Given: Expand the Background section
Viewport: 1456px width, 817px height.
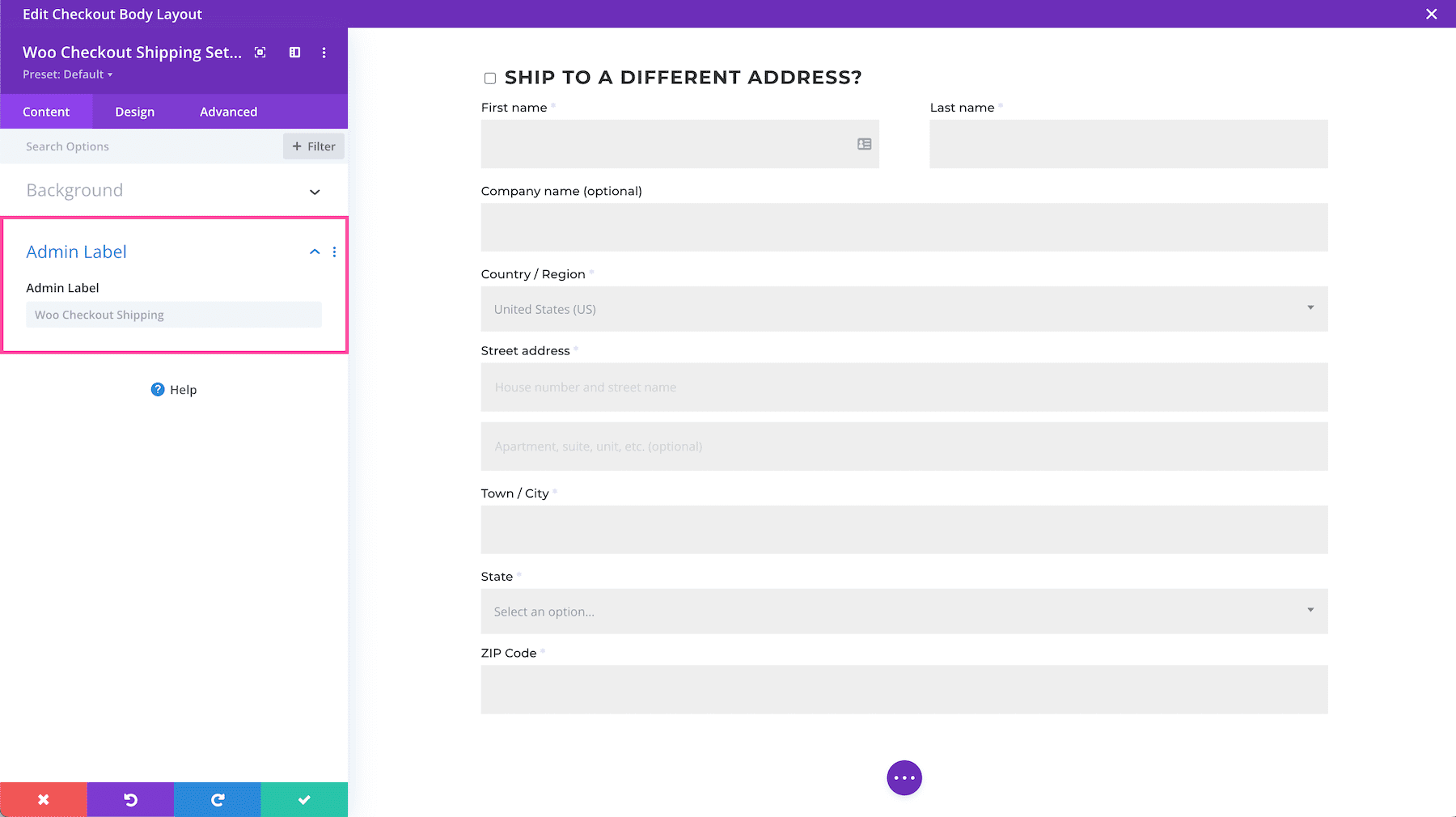Looking at the screenshot, I should 314,192.
